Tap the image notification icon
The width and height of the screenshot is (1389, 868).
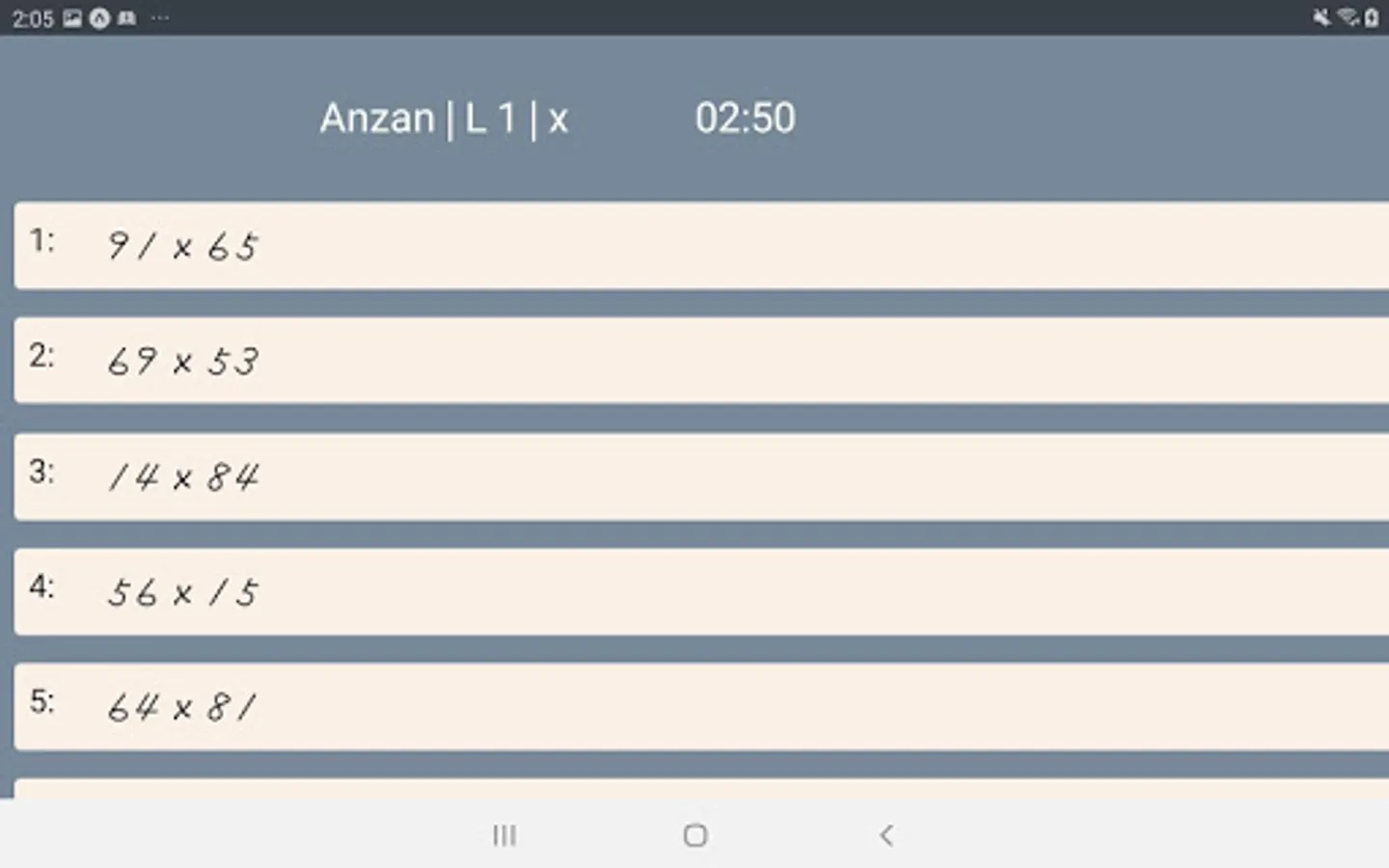tap(72, 18)
